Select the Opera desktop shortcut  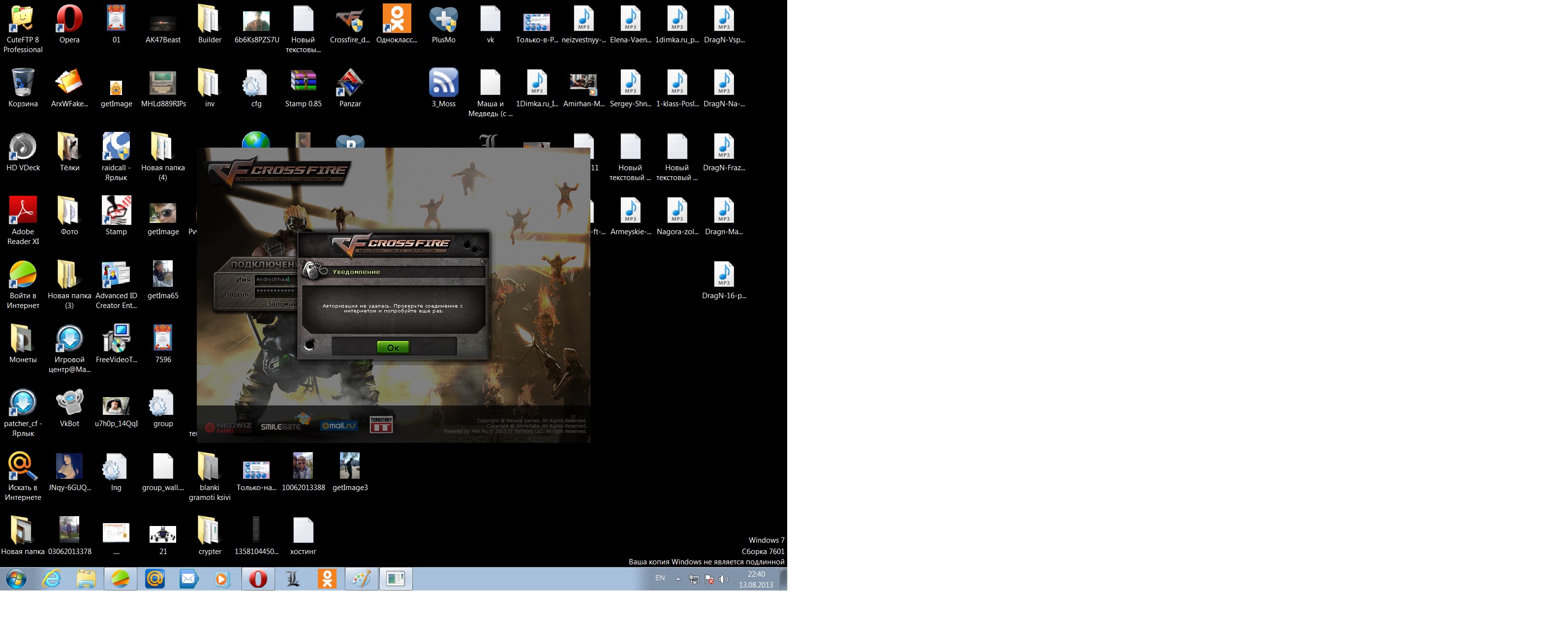[69, 24]
